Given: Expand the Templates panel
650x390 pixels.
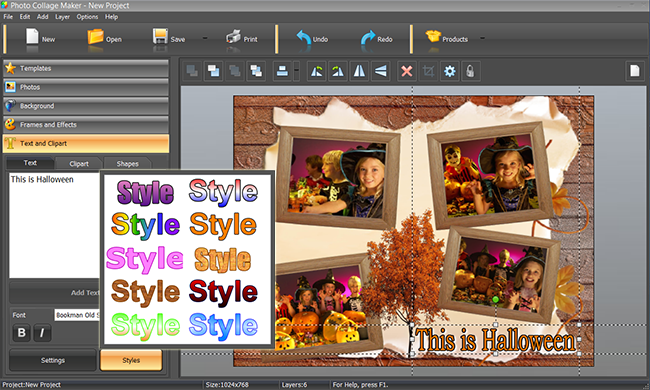Looking at the screenshot, I should pos(86,68).
